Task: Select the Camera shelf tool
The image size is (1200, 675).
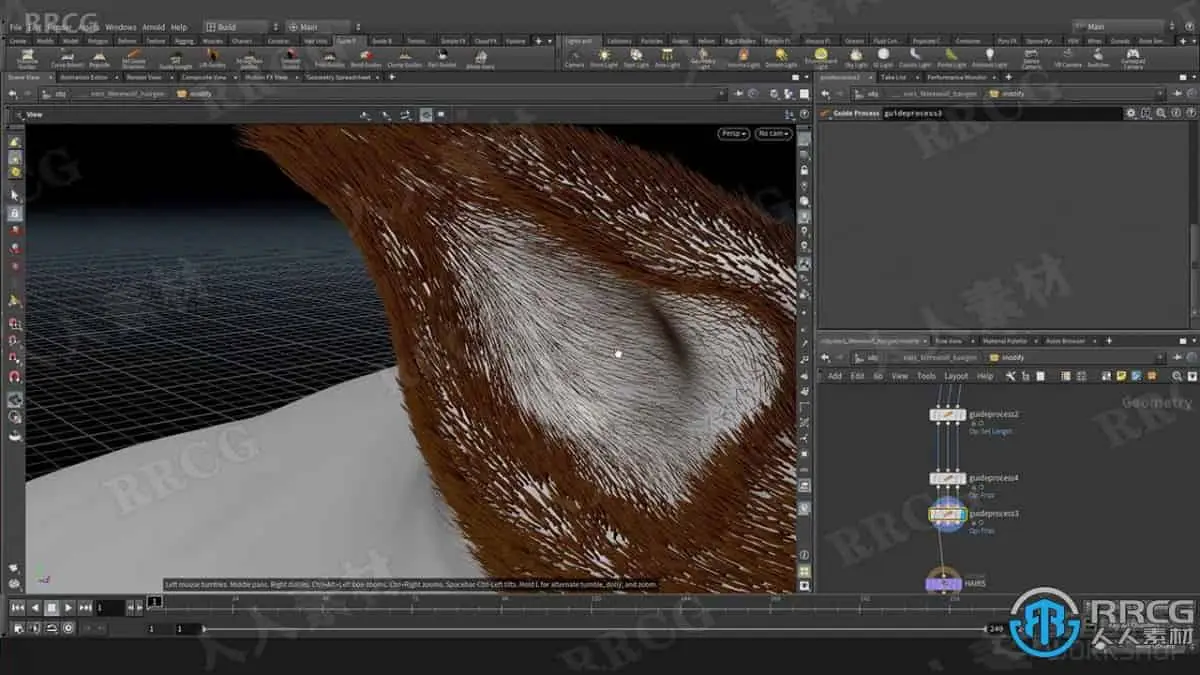Action: click(x=574, y=58)
